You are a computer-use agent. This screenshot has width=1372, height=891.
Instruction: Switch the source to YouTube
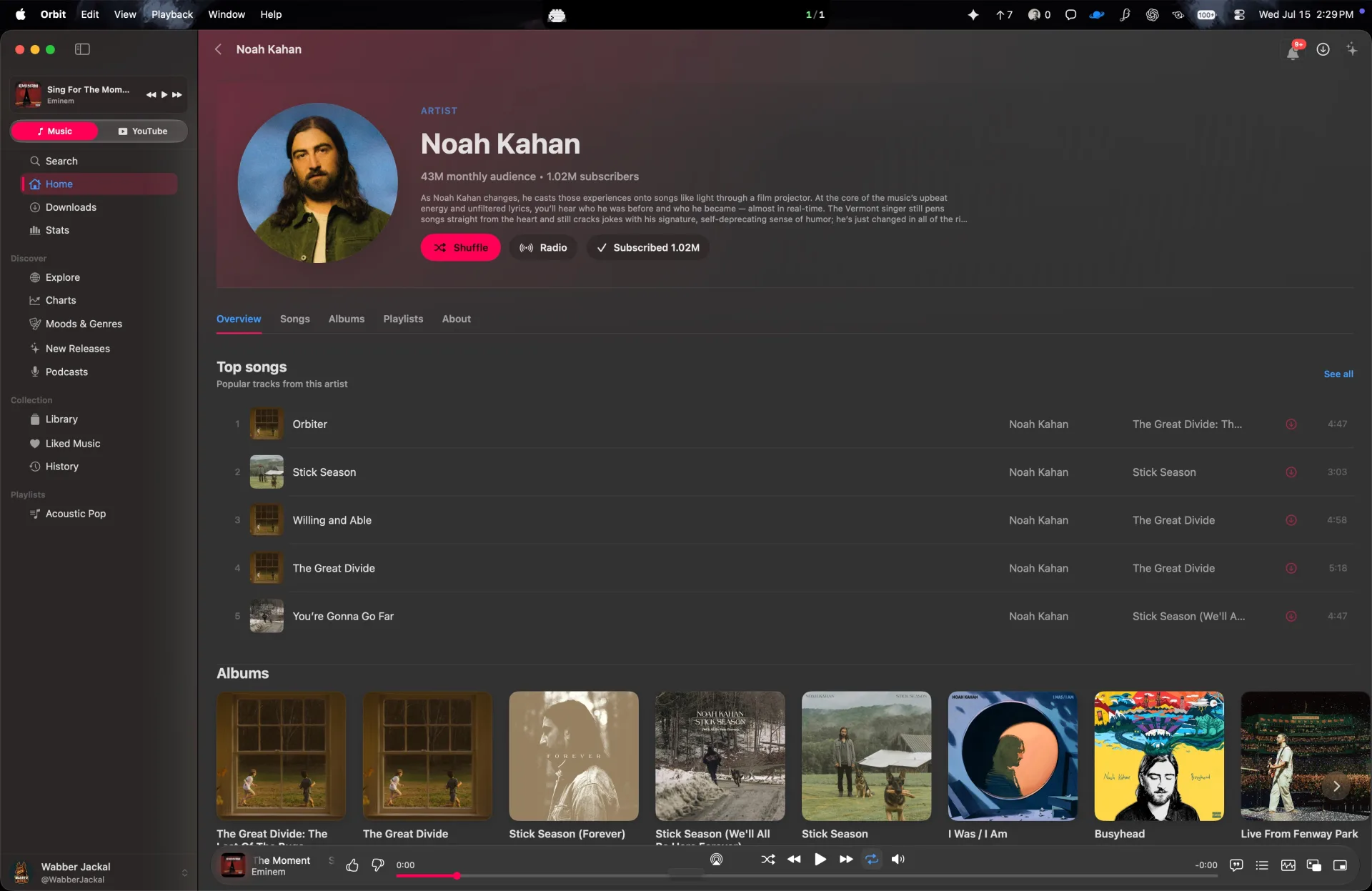coord(143,131)
